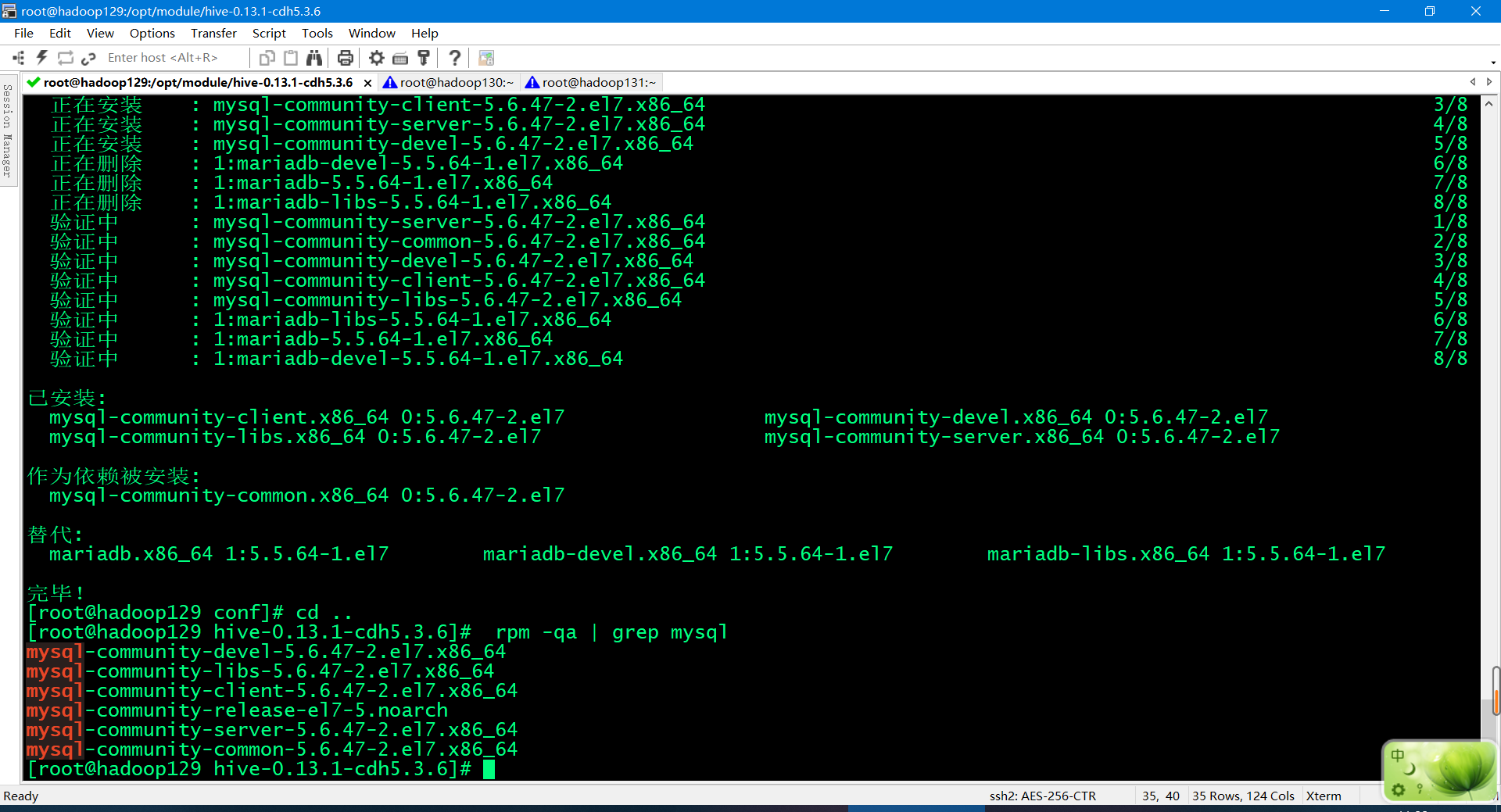The height and width of the screenshot is (812, 1501).
Task: Close the hadoop129 session tab
Action: pos(367,83)
